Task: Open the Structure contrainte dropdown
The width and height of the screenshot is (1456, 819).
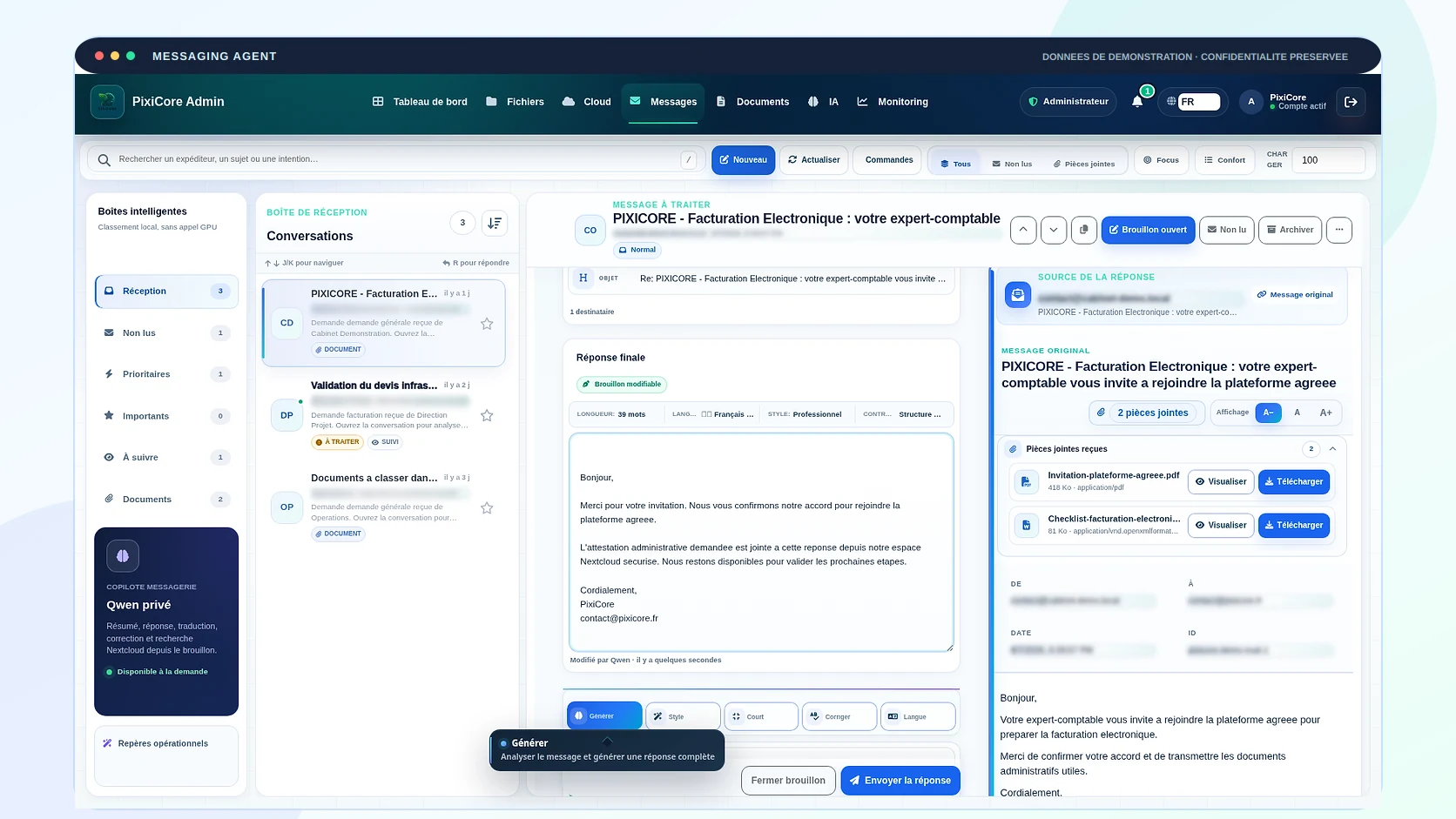Action: [902, 414]
